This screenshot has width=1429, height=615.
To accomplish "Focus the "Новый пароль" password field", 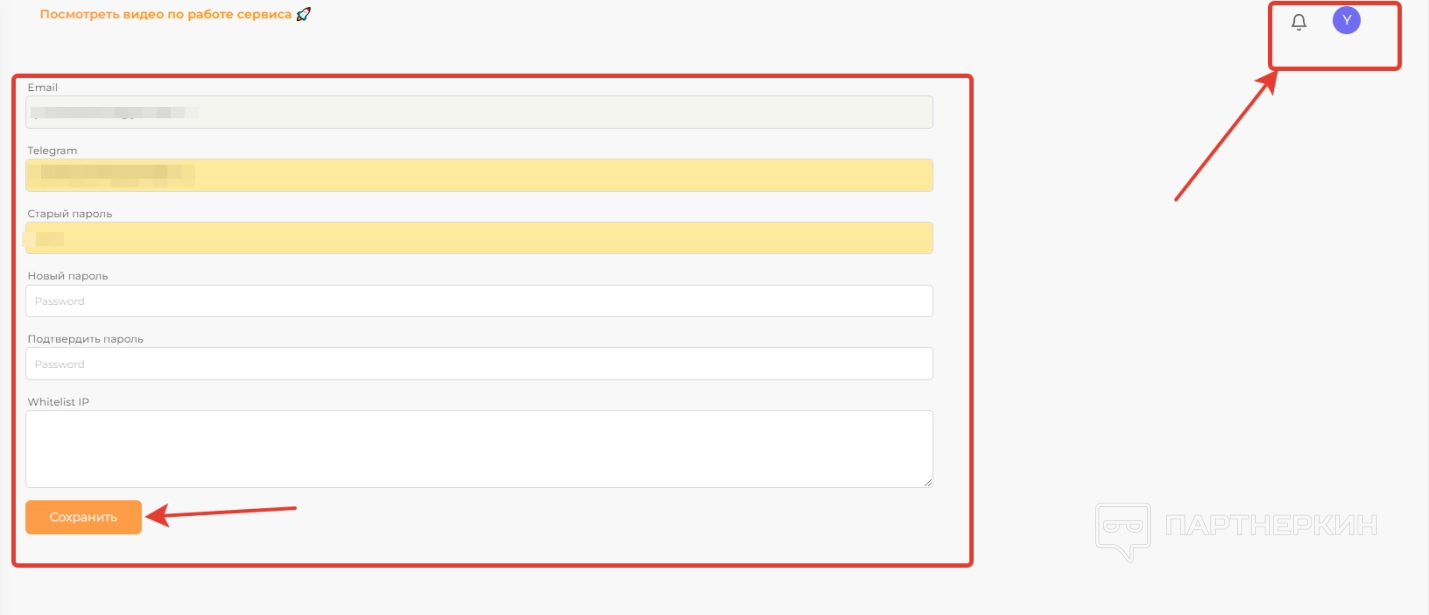I will 479,301.
